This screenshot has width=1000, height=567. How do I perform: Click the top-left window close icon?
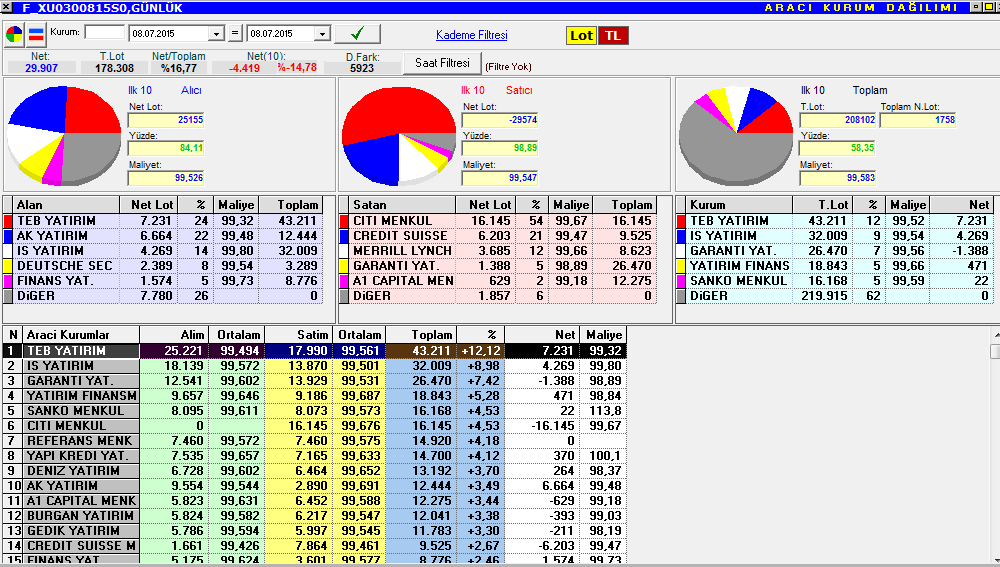6,7
